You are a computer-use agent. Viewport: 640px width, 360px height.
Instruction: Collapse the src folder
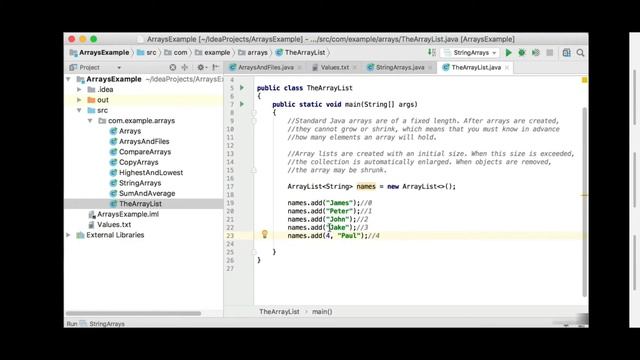(x=79, y=110)
